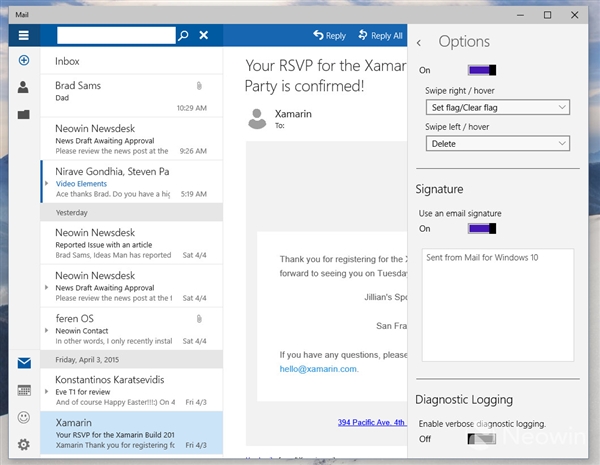Viewport: 600px width, 465px height.
Task: Click the attachment icon on feren OS email
Action: [x=199, y=319]
